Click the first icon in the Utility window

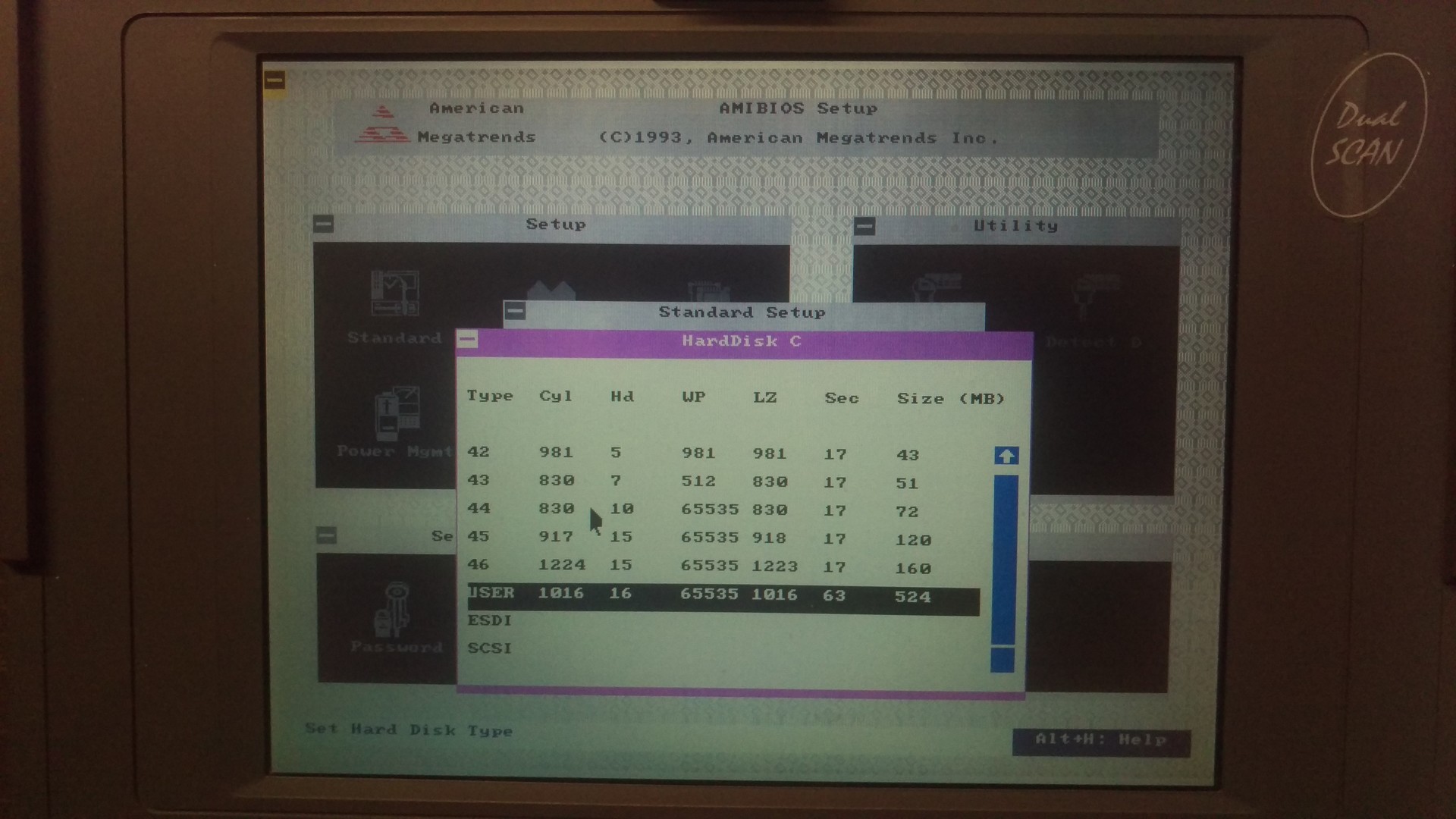(939, 287)
